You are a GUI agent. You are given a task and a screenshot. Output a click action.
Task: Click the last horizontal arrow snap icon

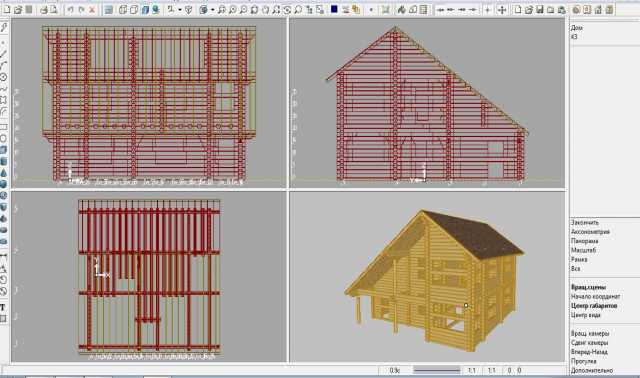[x=472, y=9]
